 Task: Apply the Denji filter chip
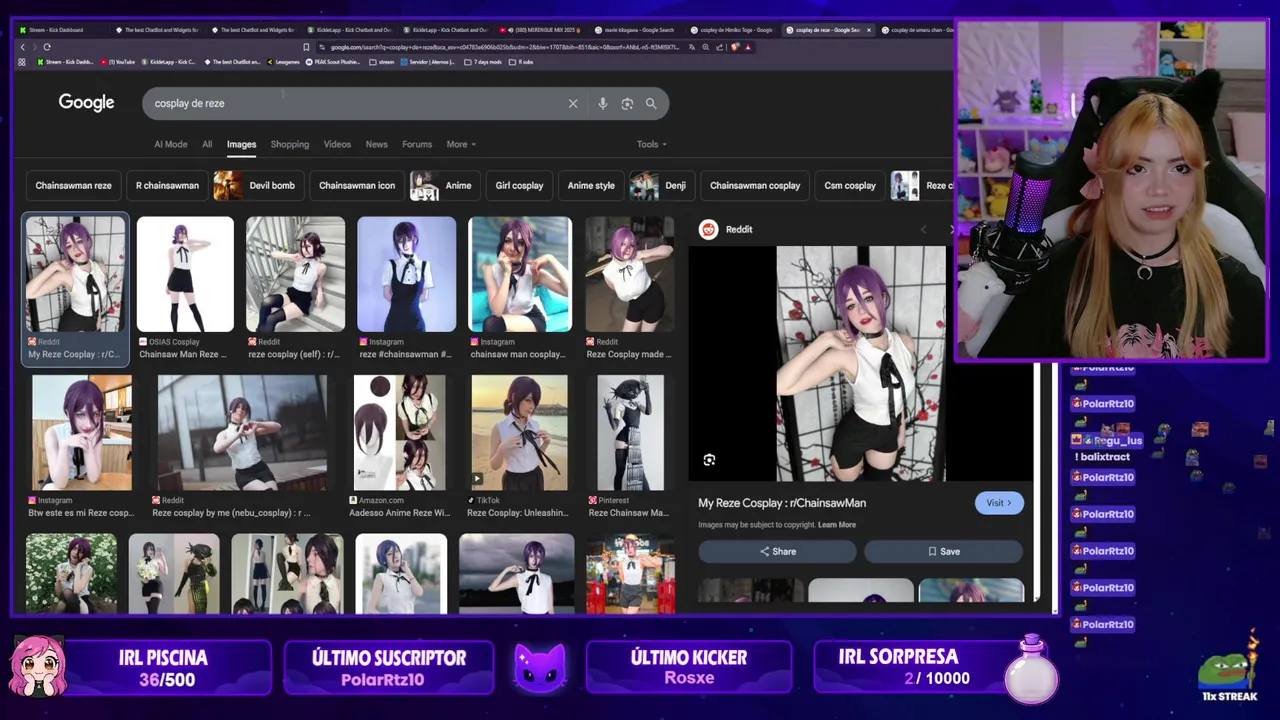point(662,185)
